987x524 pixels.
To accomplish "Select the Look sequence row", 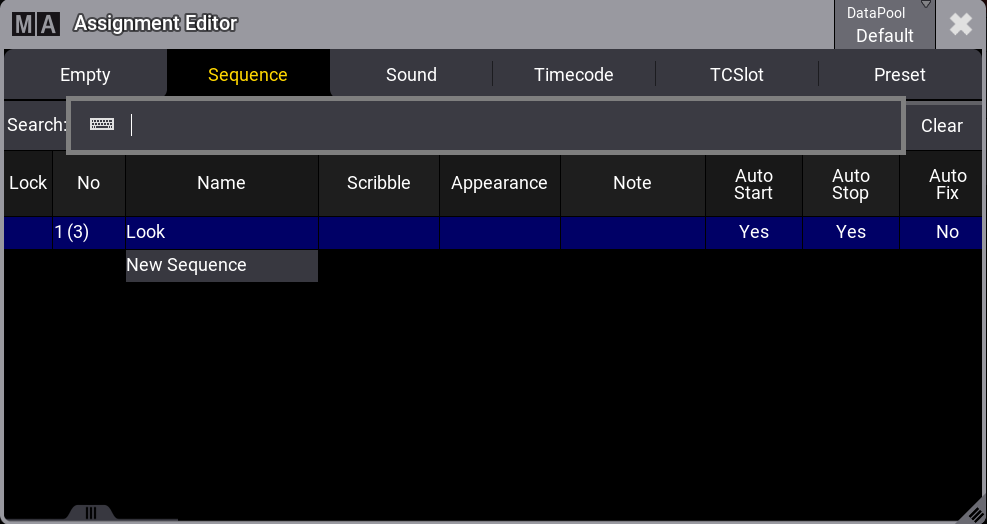I will pyautogui.click(x=221, y=232).
